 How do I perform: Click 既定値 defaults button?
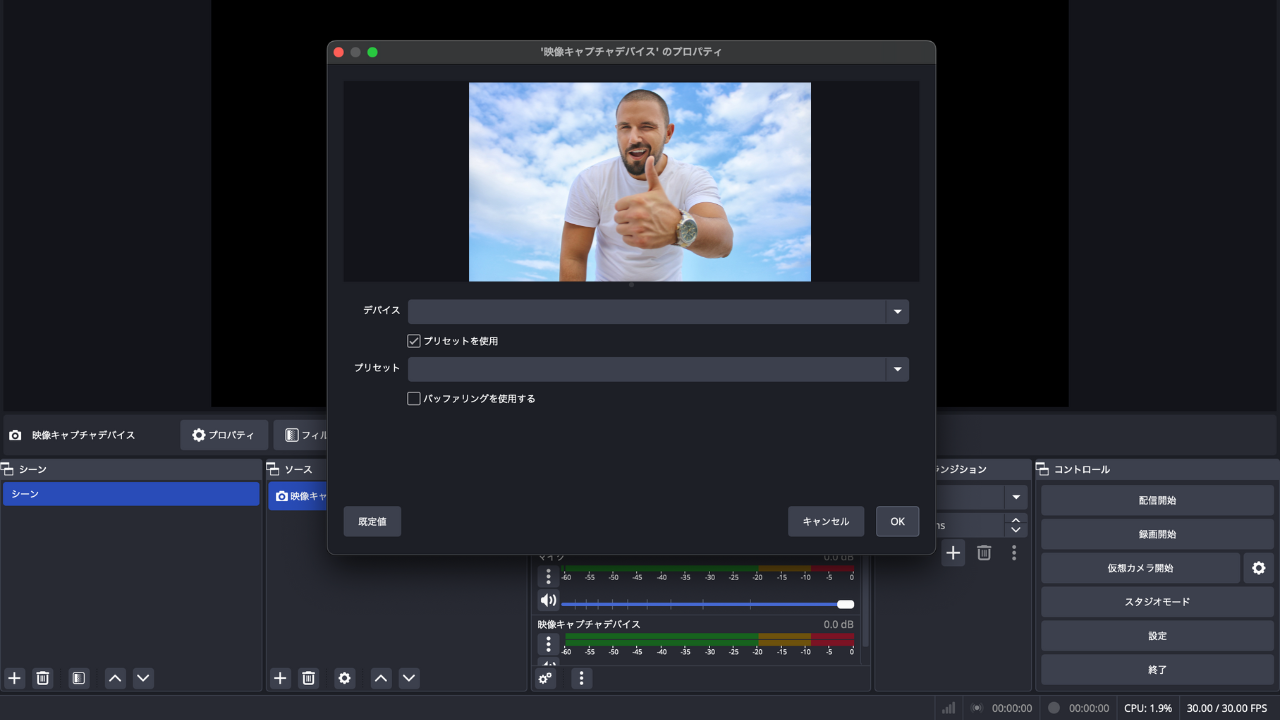372,521
